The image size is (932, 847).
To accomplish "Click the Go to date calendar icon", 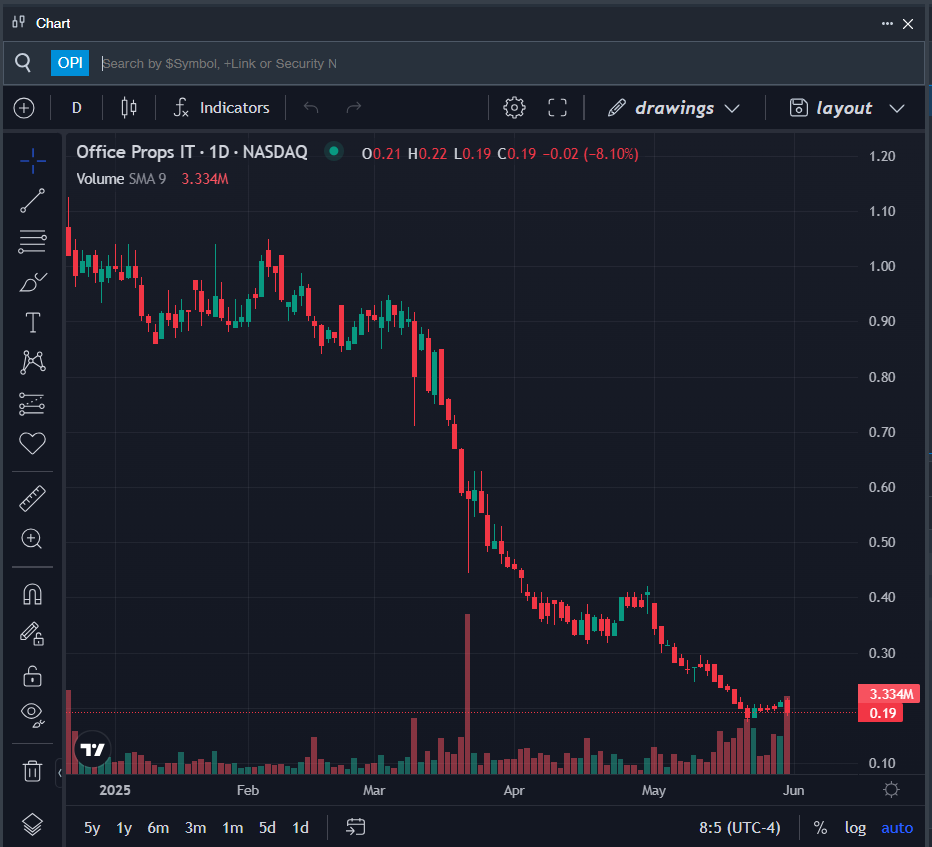I will click(355, 827).
